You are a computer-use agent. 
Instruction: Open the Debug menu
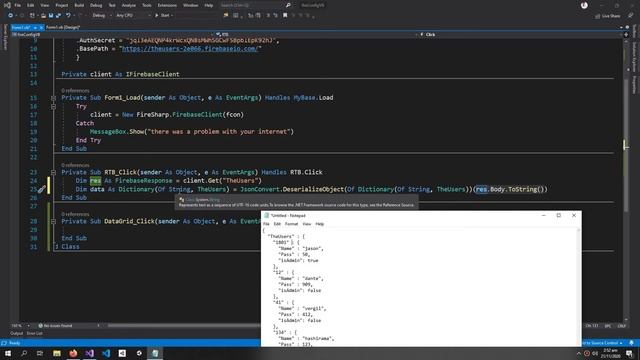point(96,5)
